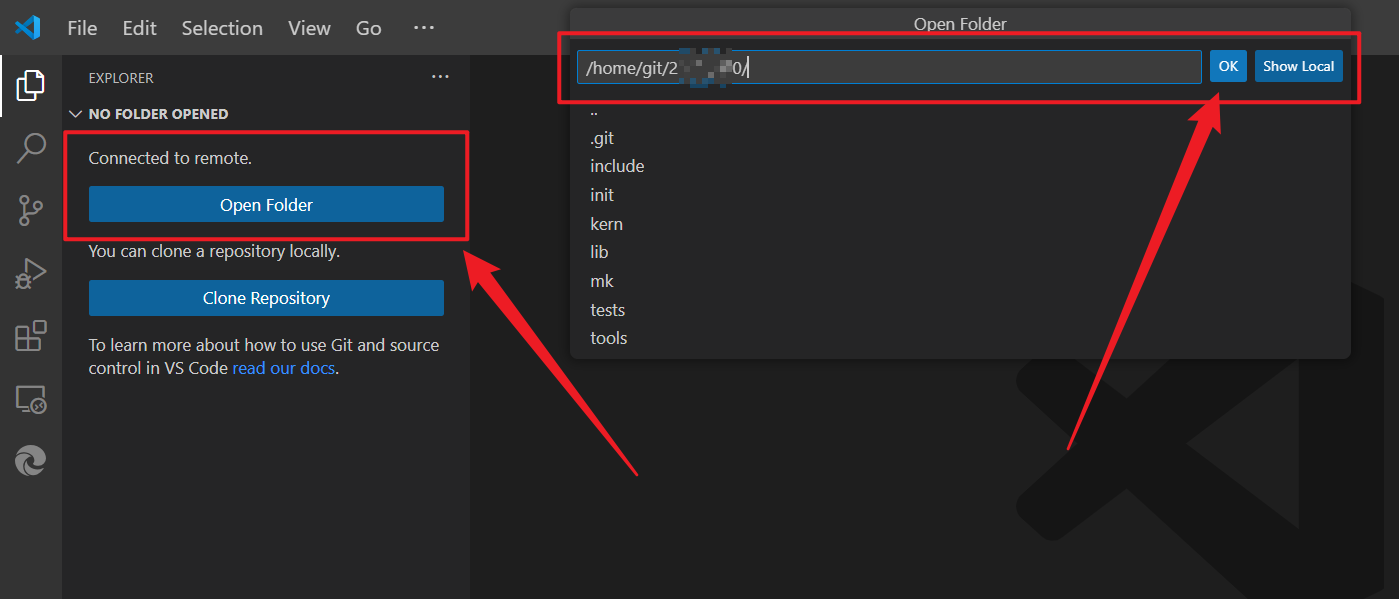Screen dimensions: 1399x599
Task: Click the Clone Repository button
Action: pyautogui.click(x=266, y=298)
